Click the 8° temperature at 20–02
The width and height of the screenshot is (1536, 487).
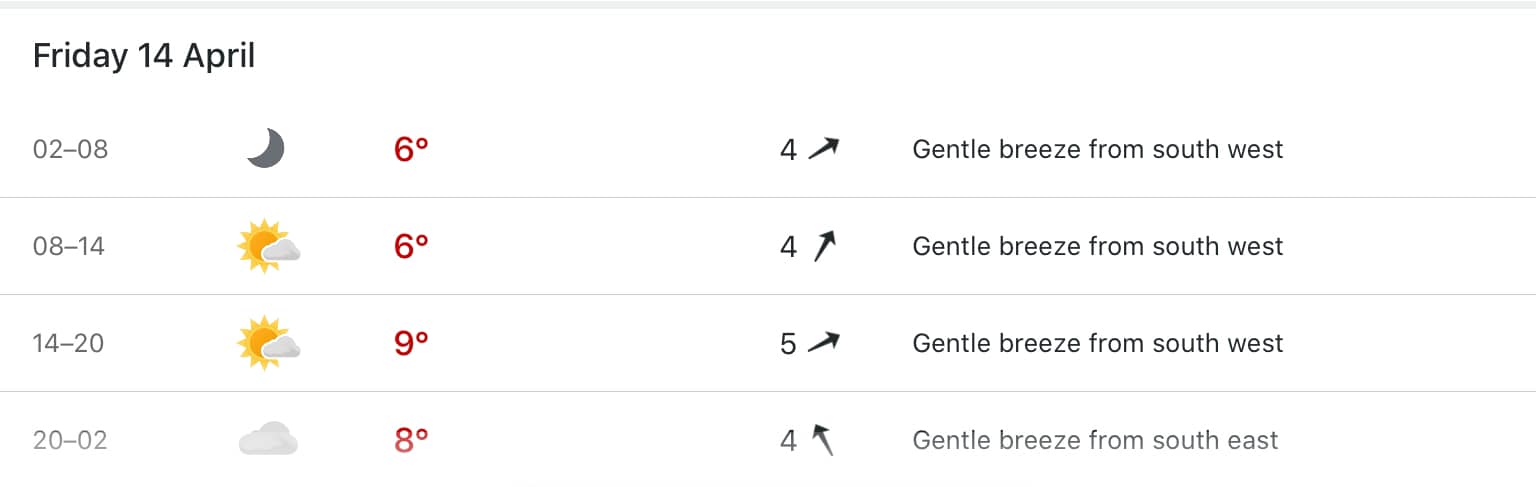[411, 439]
